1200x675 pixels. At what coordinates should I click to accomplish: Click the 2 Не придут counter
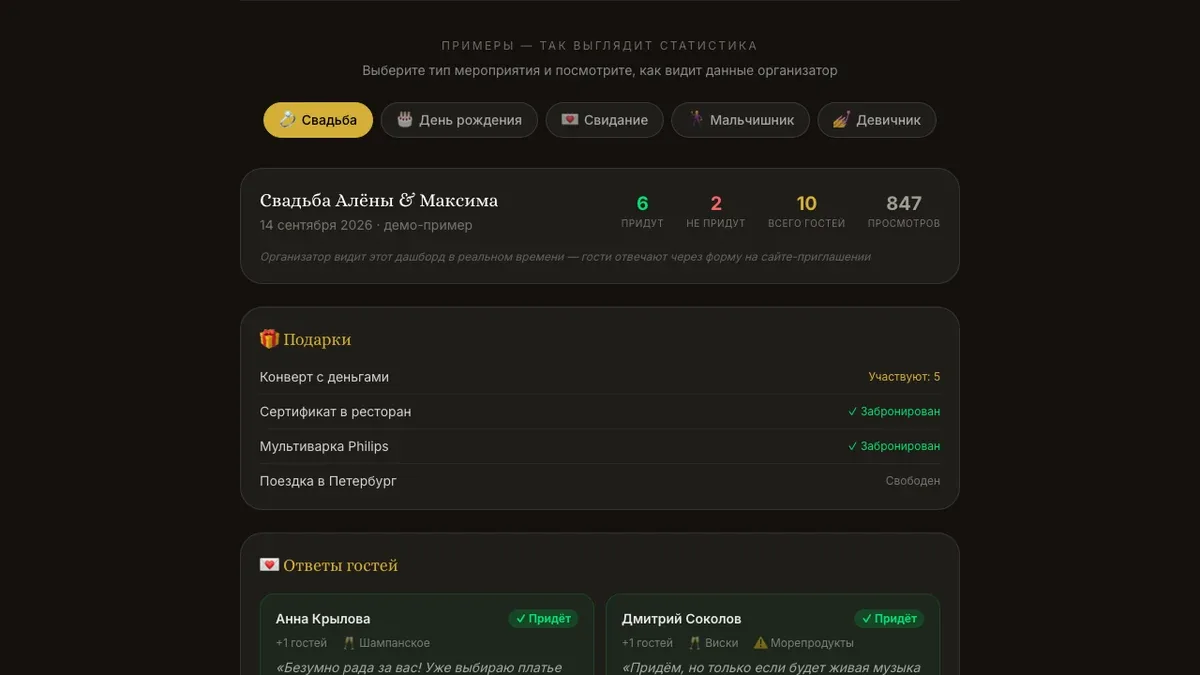716,212
